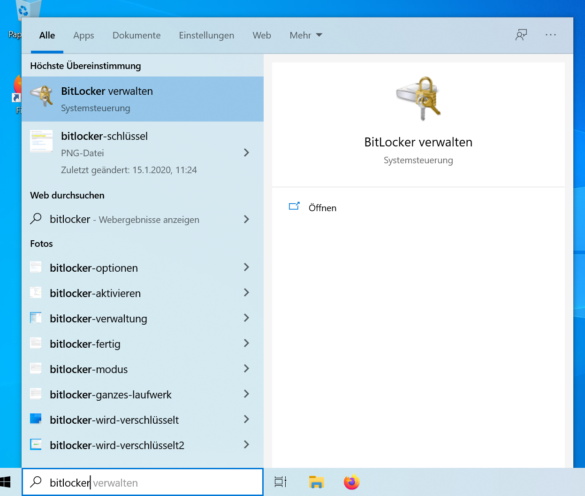Click the Öffnen icon in preview pane
The image size is (585, 496).
pos(294,206)
